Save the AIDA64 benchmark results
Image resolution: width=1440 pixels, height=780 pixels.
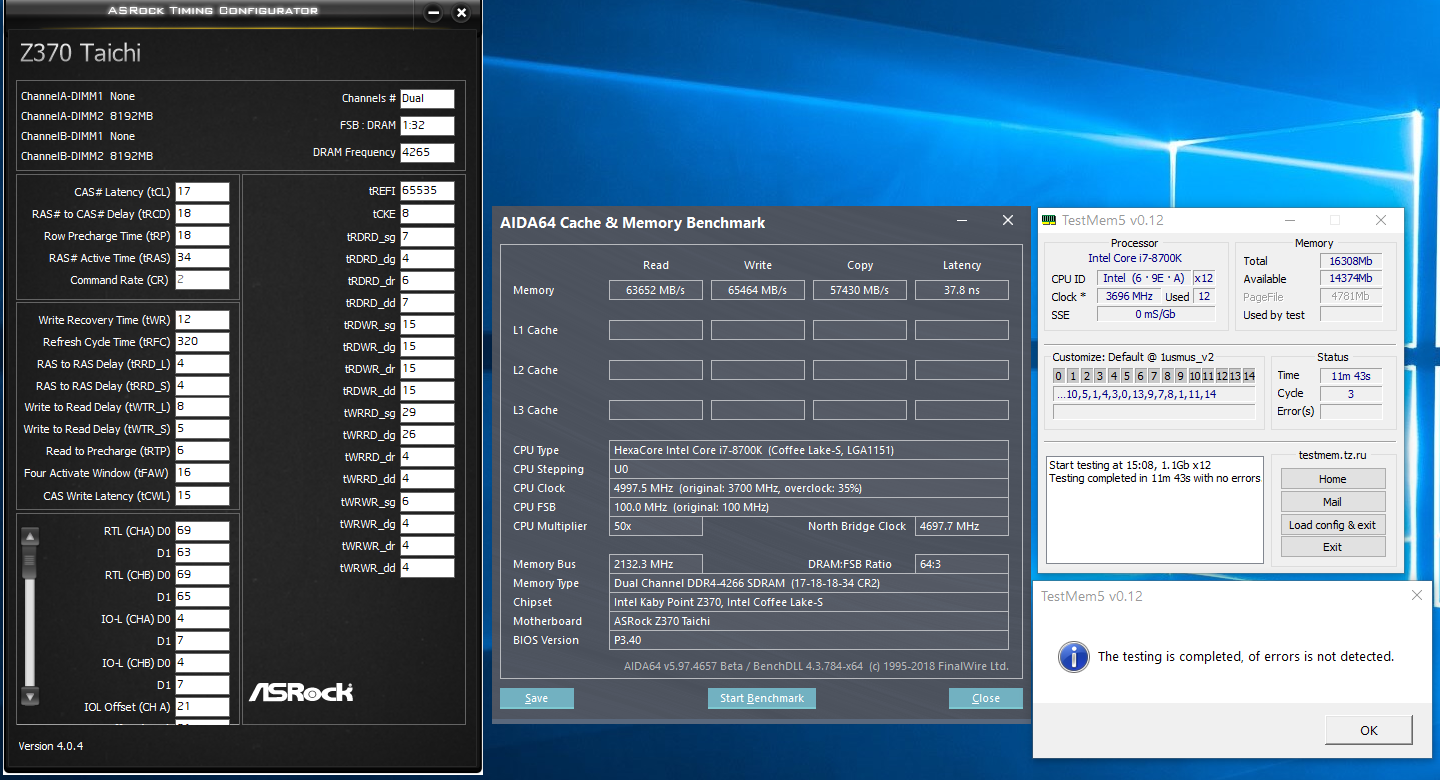click(x=537, y=698)
